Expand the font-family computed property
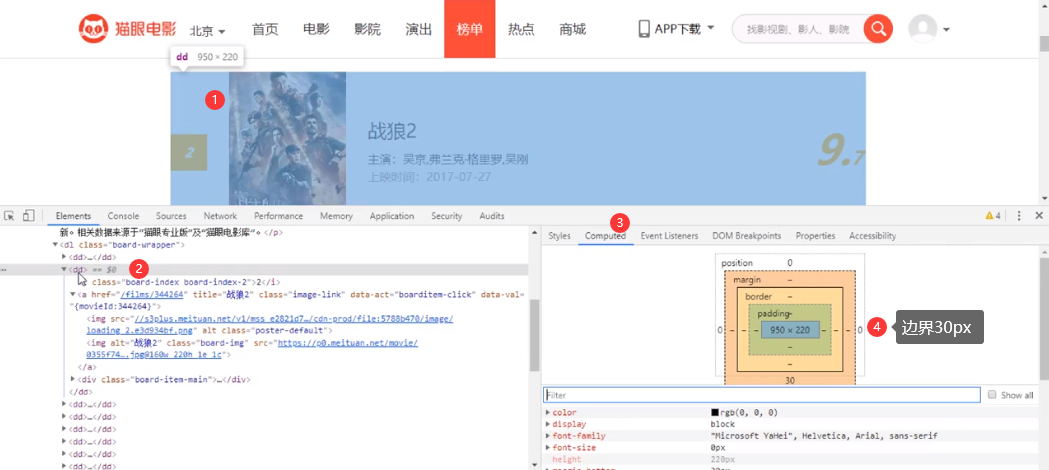This screenshot has height=470, width=1049. coord(549,436)
